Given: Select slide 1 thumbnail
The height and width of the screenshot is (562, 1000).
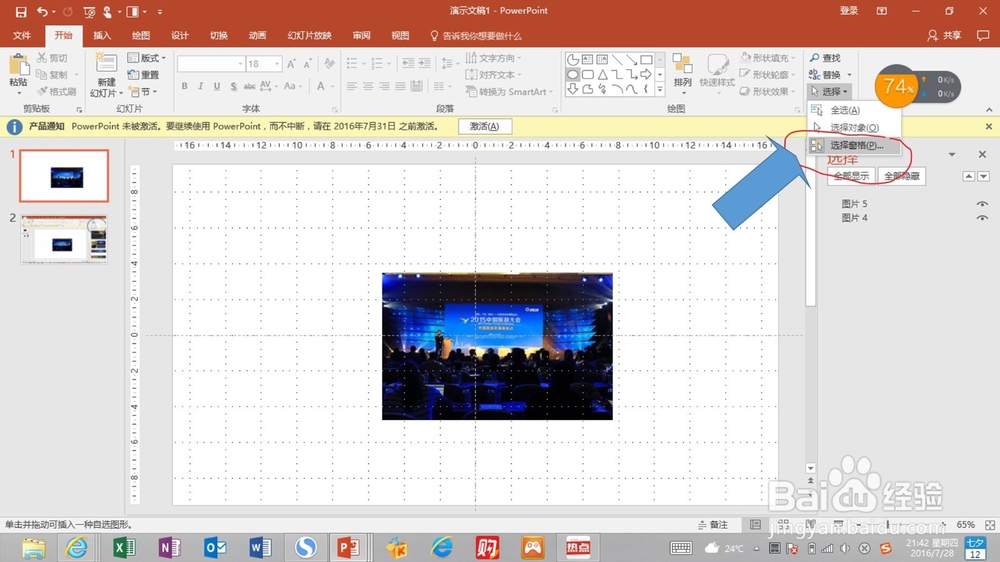Looking at the screenshot, I should 64,176.
